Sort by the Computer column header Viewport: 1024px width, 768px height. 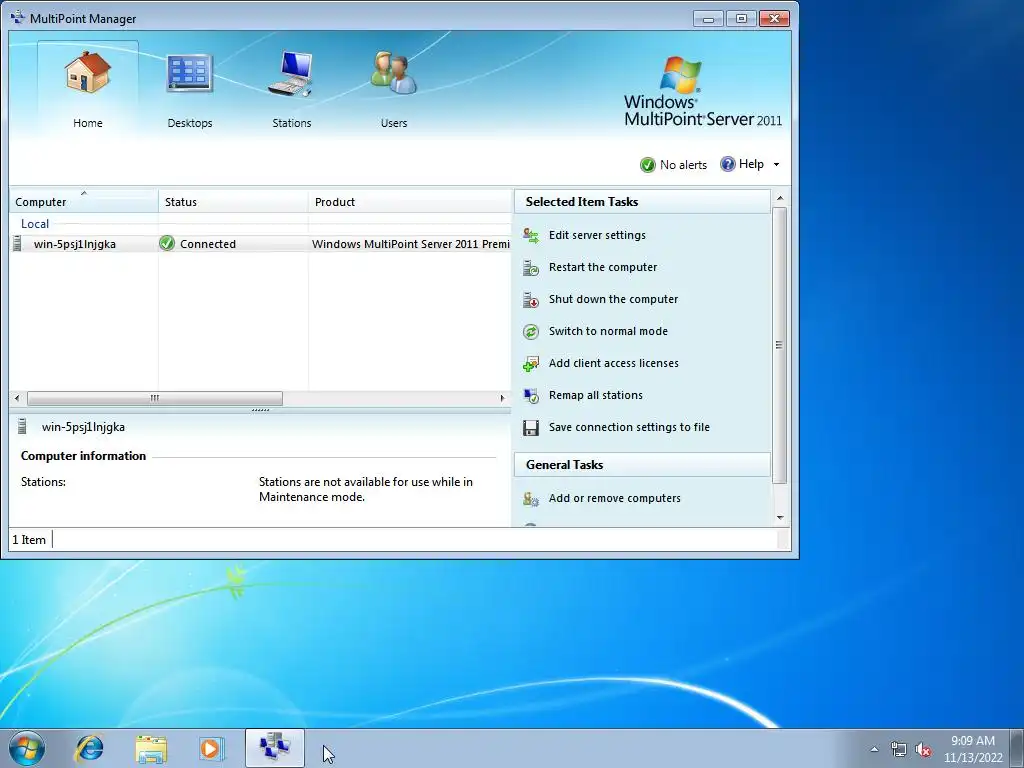click(x=84, y=202)
